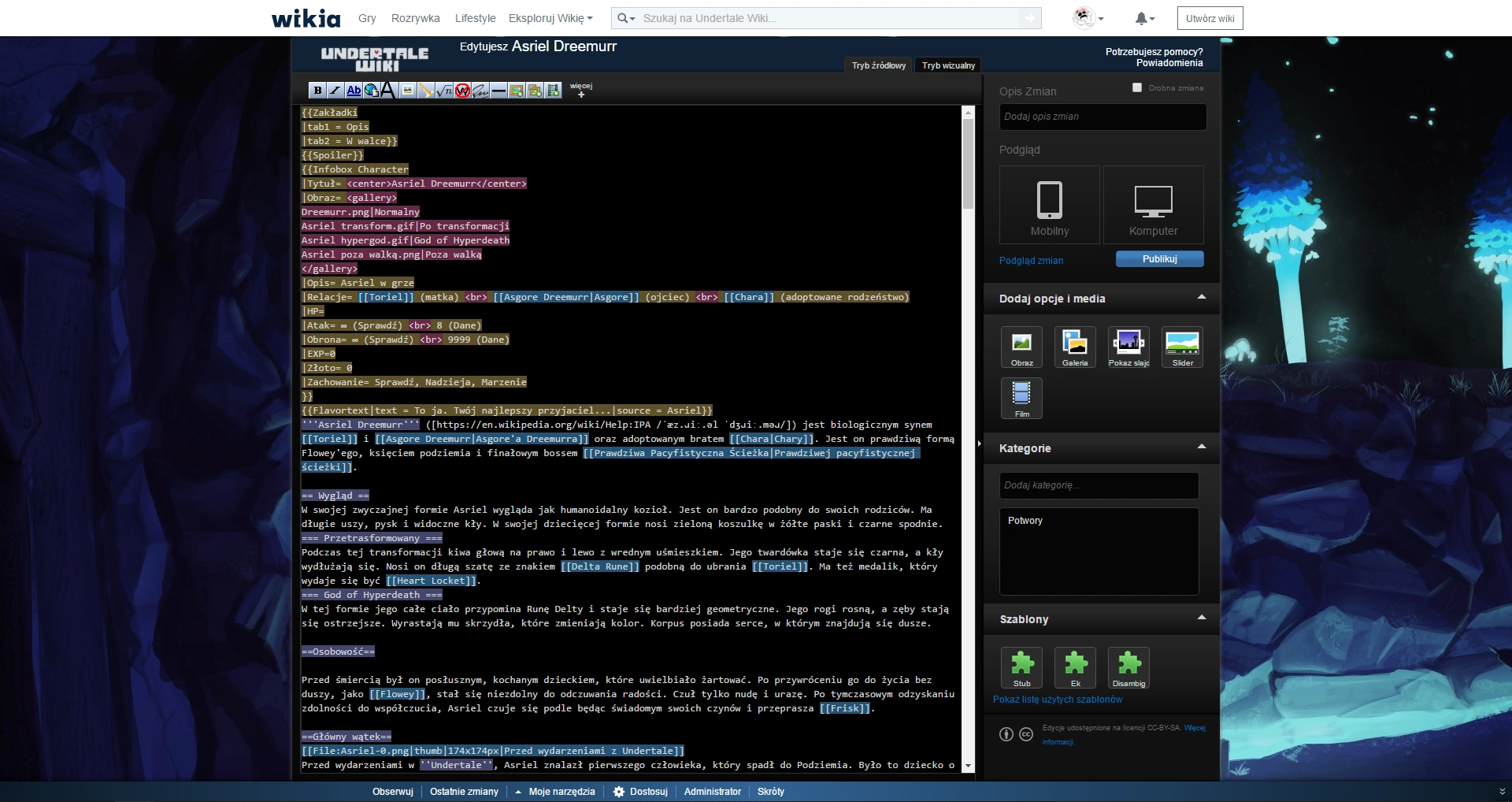The image size is (1512, 802).
Task: Collapse the Kategorie section
Action: 1202,447
